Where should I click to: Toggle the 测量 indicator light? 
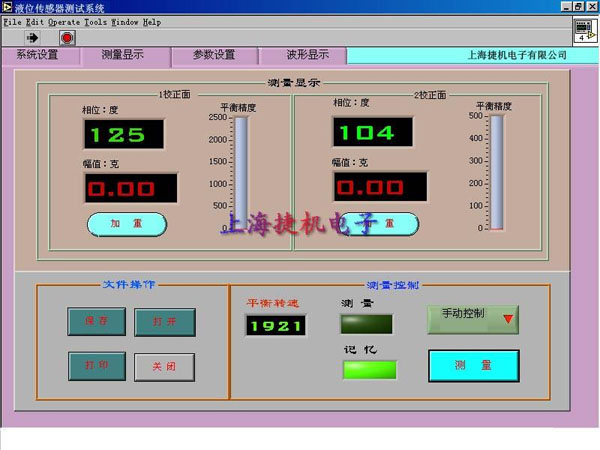coord(366,324)
